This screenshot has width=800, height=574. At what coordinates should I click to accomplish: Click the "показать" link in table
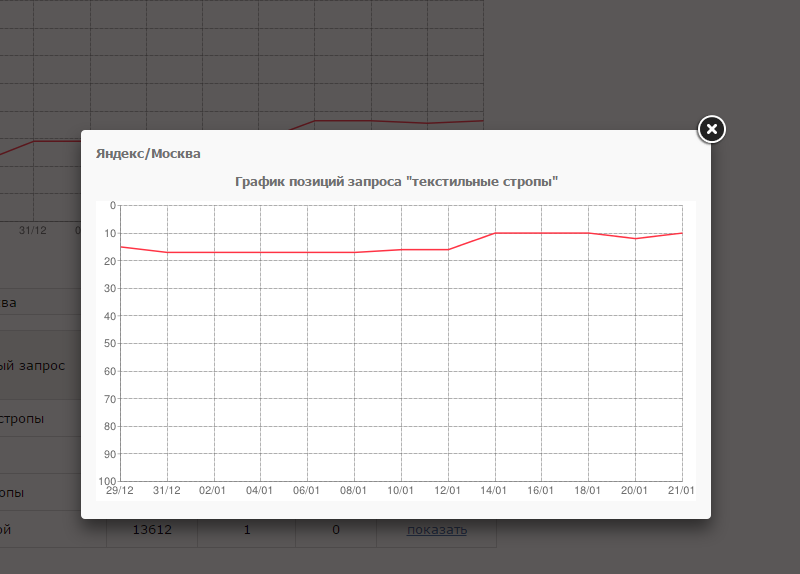pyautogui.click(x=436, y=529)
